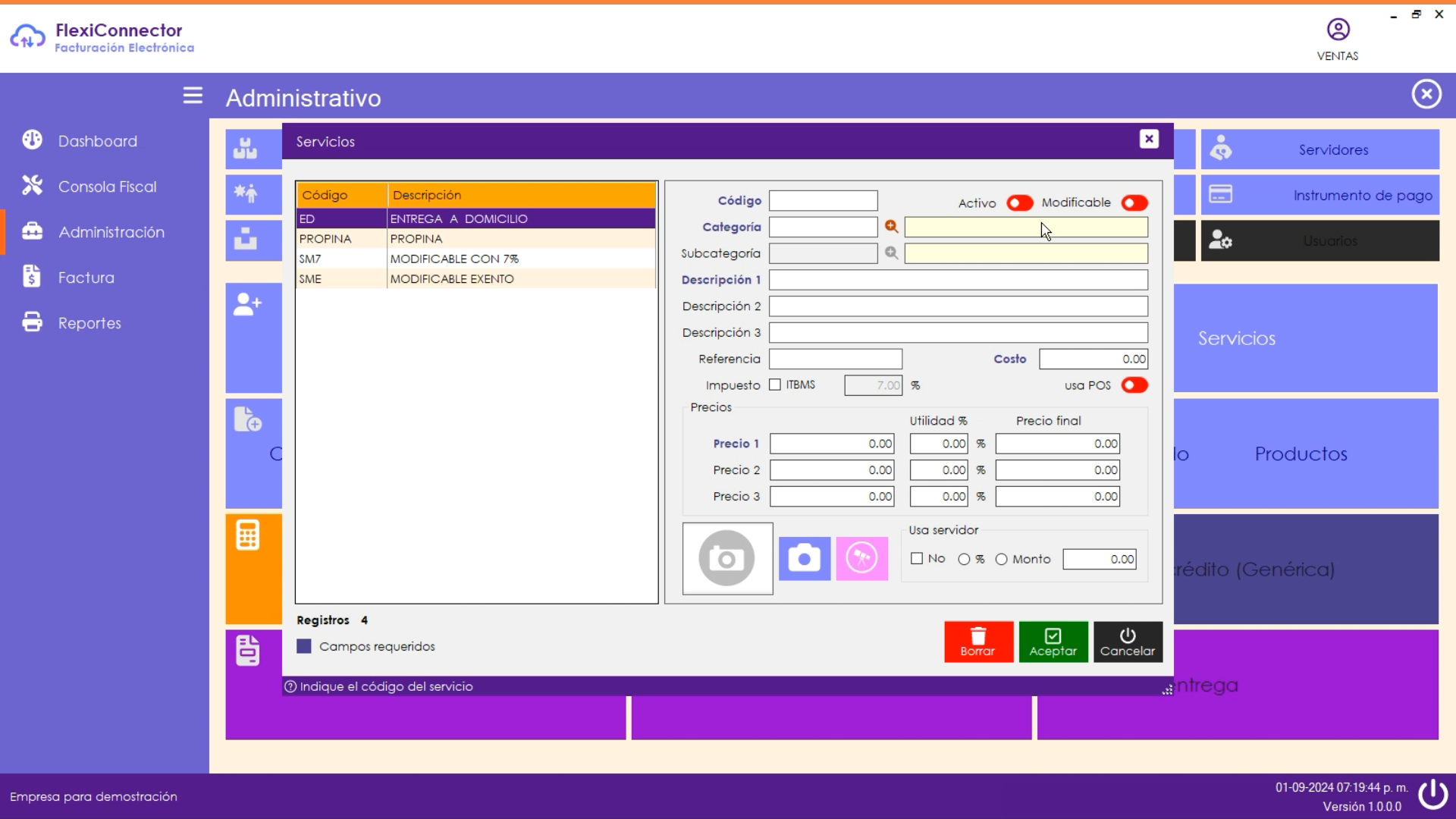The image size is (1456, 819).
Task: Click the Precio 3 Precio final field
Action: tap(1057, 497)
